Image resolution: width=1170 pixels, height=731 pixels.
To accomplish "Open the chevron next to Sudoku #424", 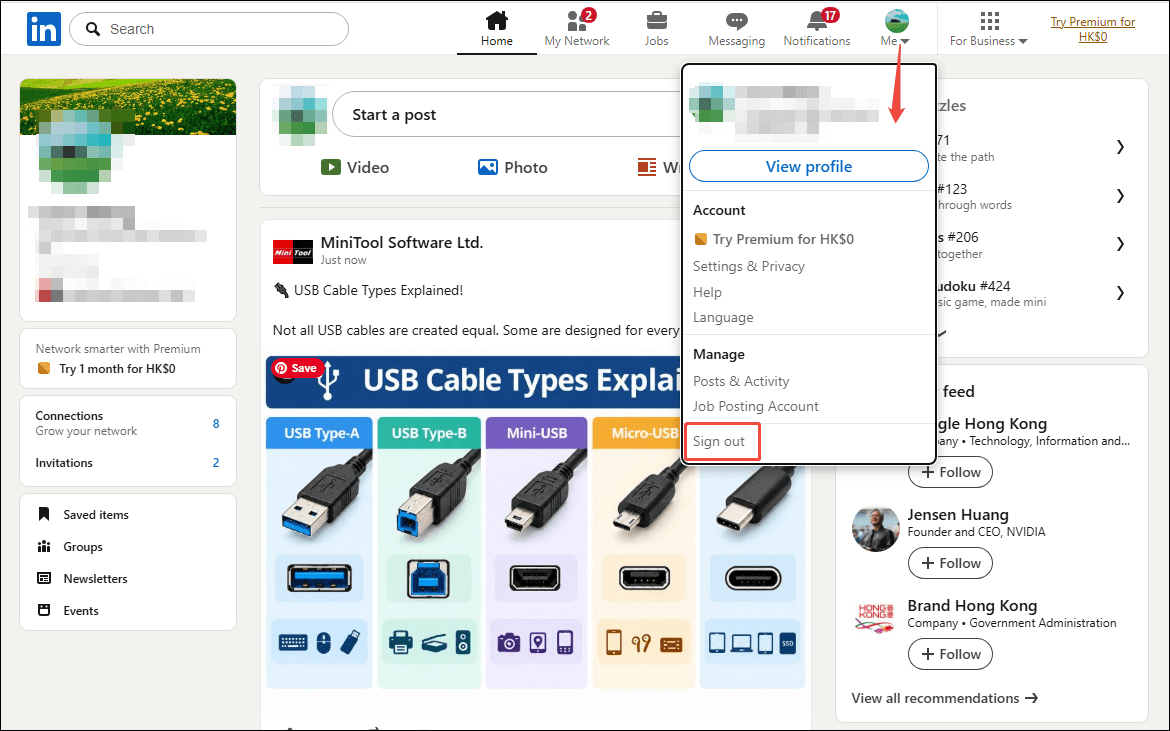I will click(1120, 293).
